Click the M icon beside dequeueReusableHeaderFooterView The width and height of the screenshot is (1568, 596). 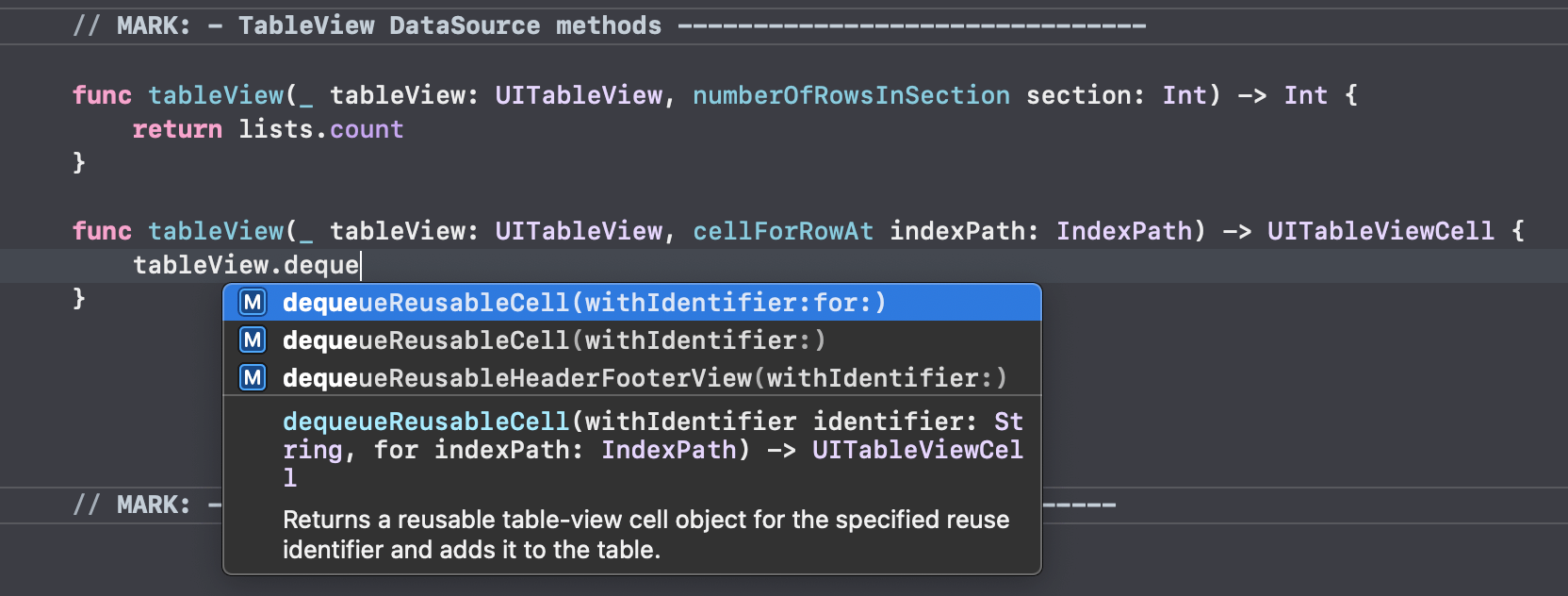(253, 378)
